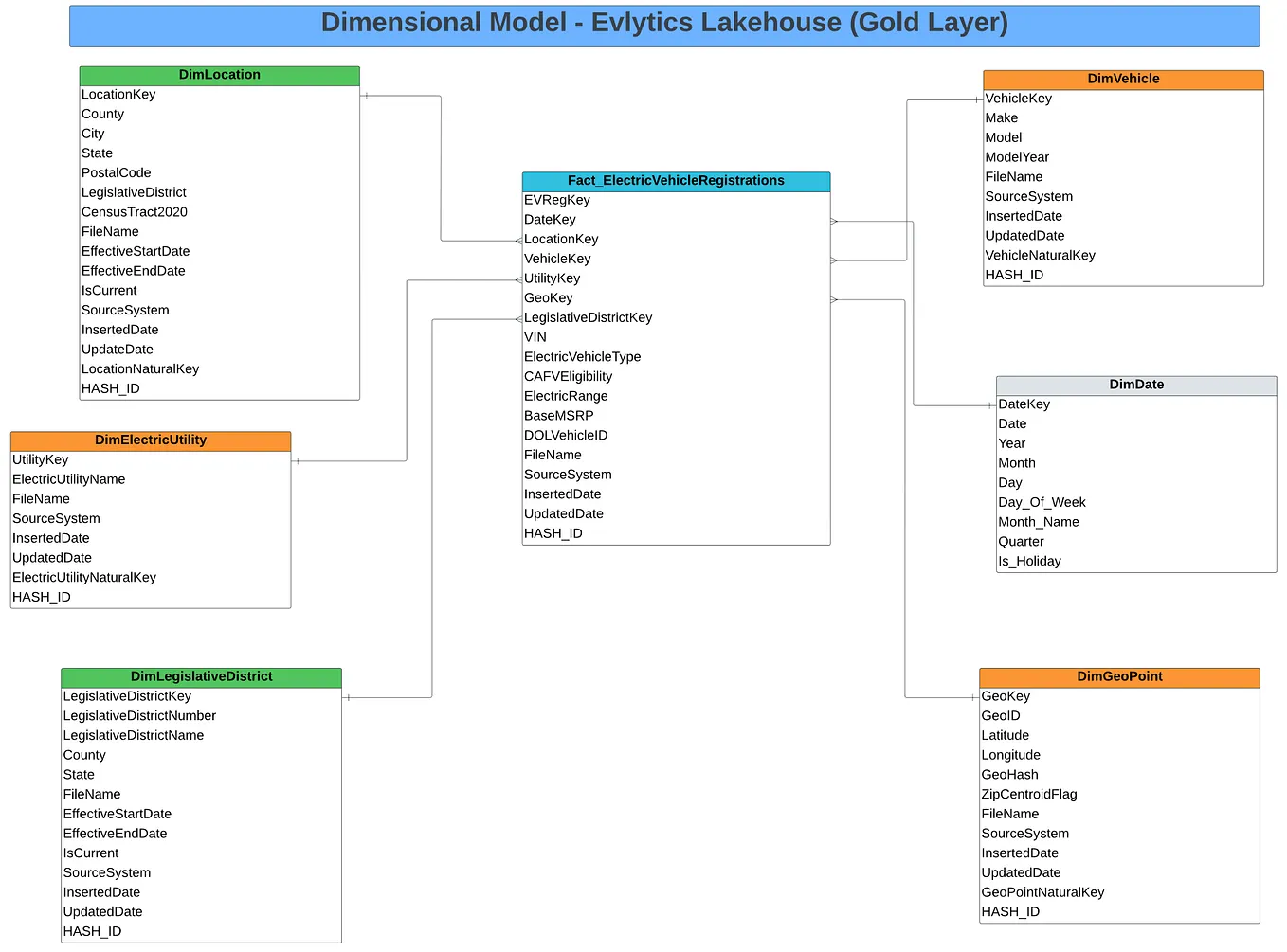This screenshot has height=952, width=1287.
Task: Click the ElectricRange field in the fact table
Action: (x=566, y=396)
